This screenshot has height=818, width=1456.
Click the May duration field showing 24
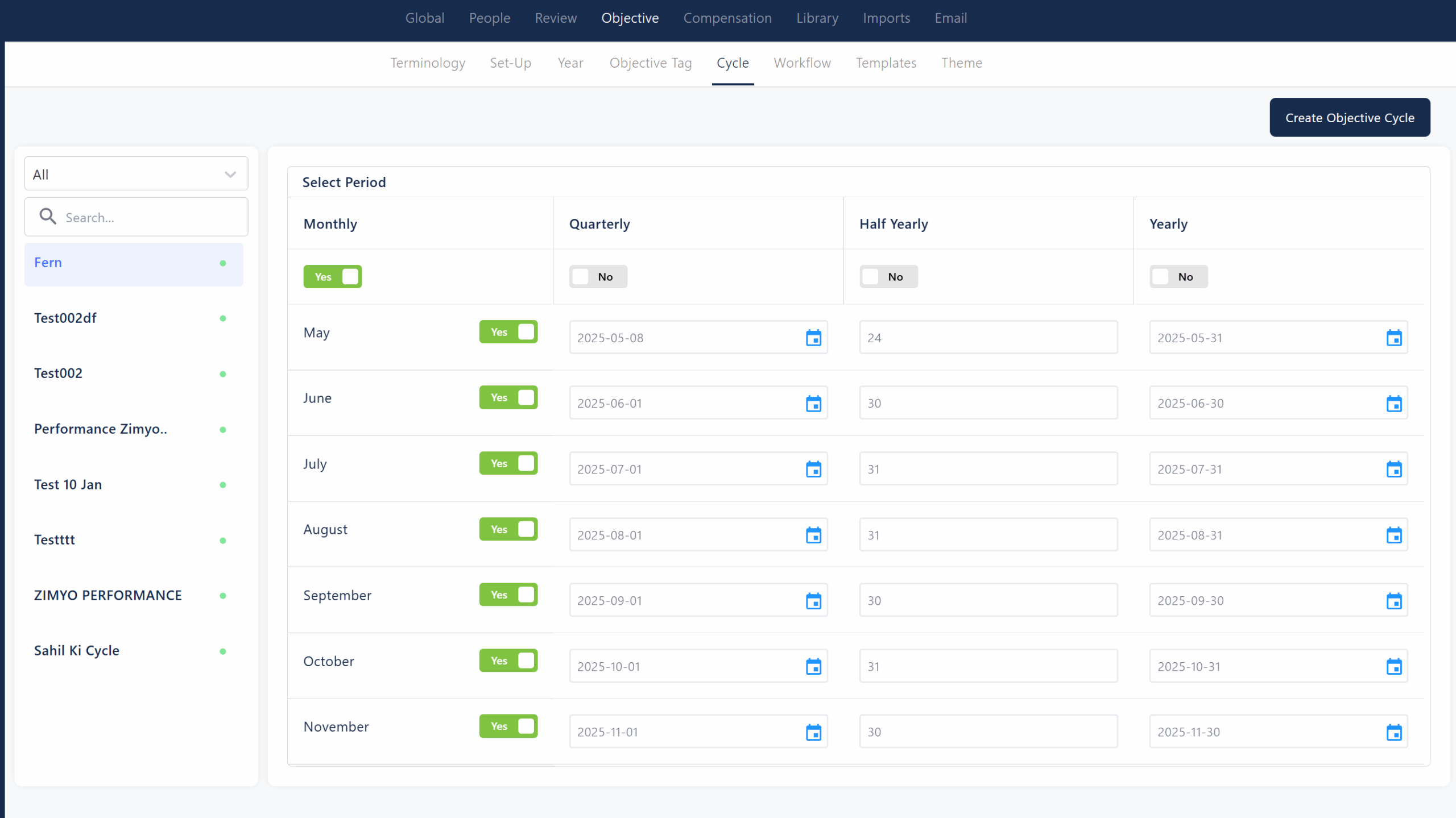[987, 338]
